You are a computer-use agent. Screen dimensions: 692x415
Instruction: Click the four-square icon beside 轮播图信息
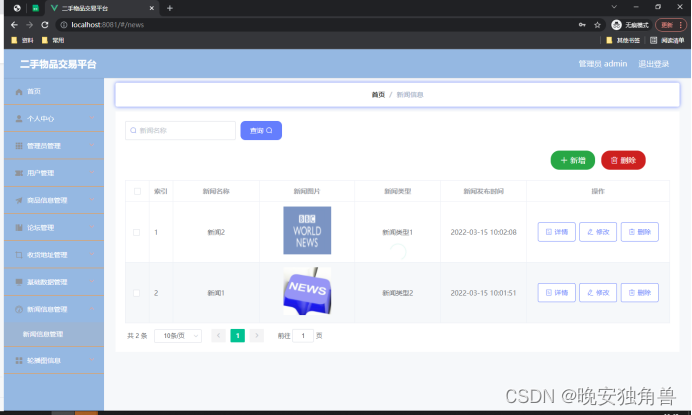click(19, 361)
